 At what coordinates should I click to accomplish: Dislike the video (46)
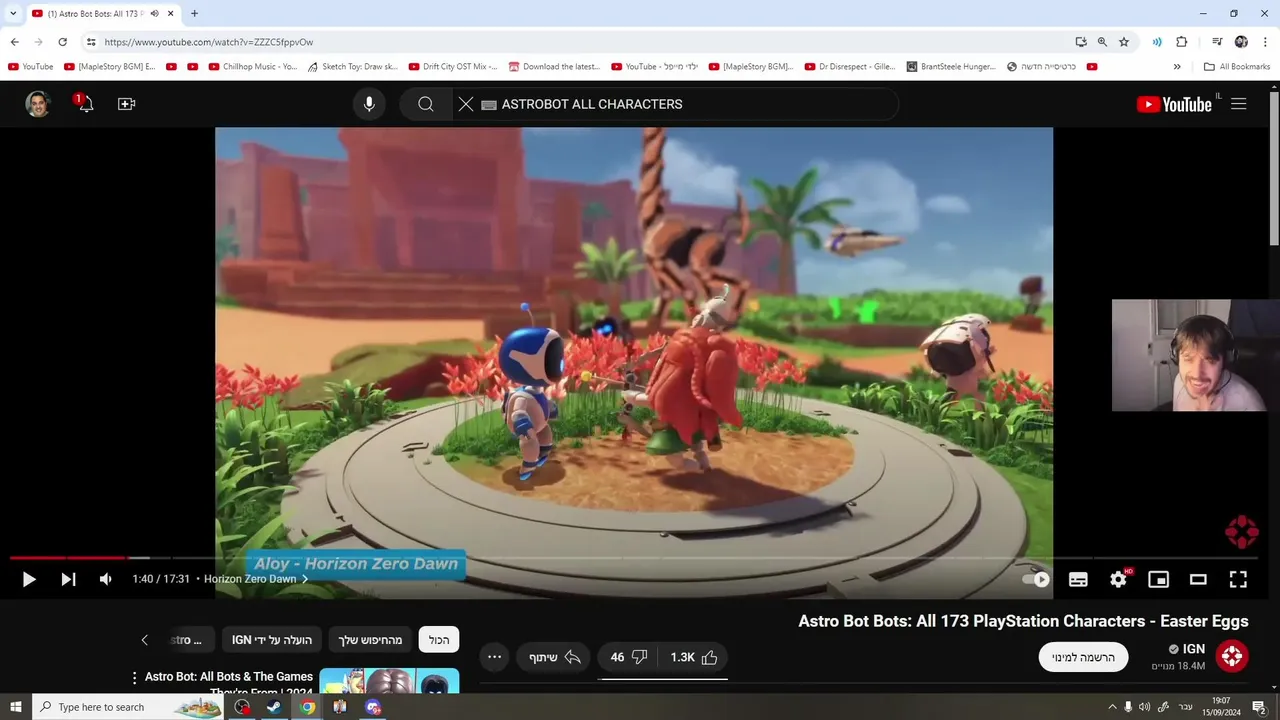(630, 657)
